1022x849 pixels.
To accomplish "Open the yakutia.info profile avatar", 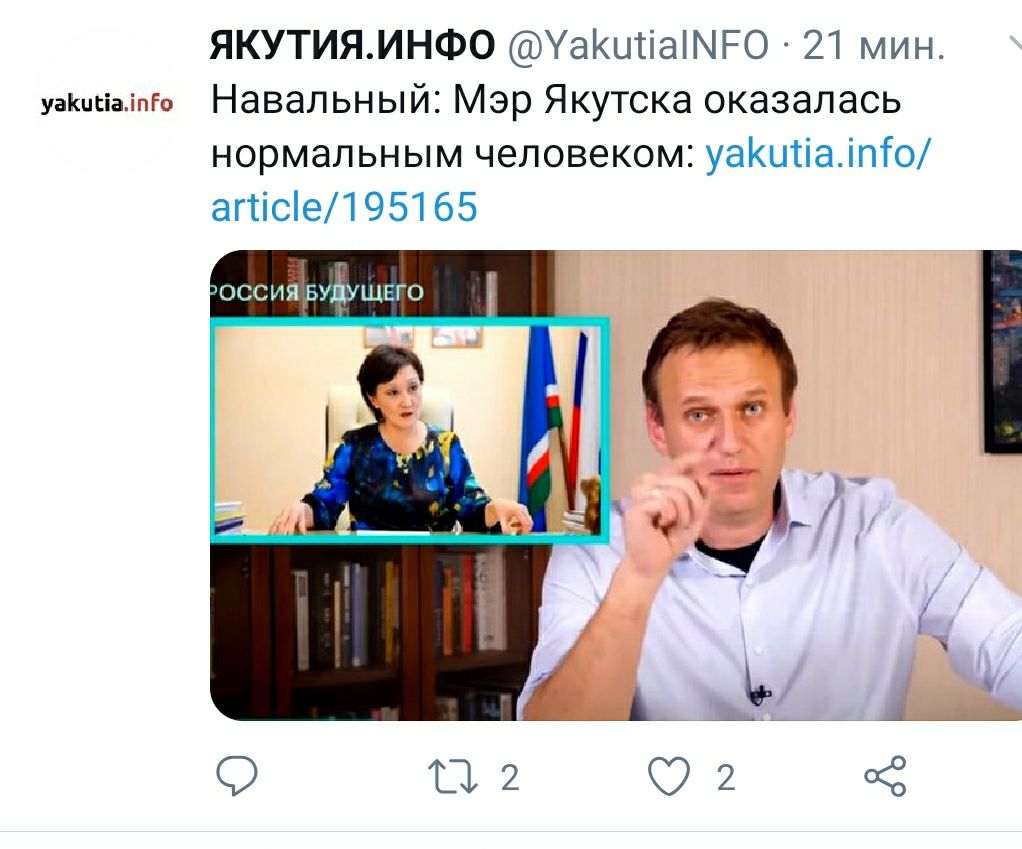I will click(107, 103).
